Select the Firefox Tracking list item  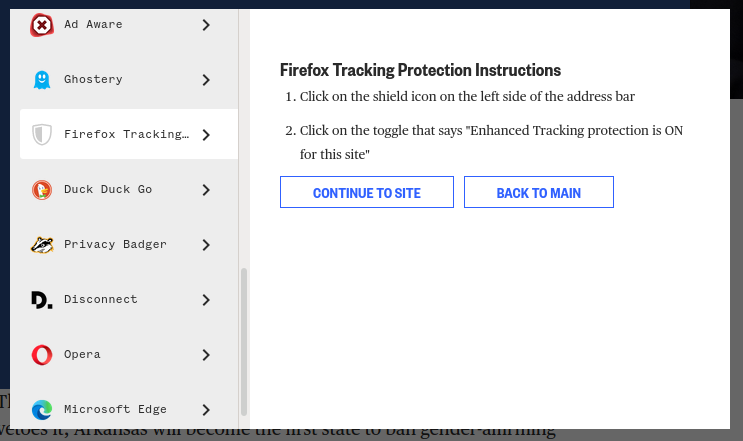tap(129, 134)
